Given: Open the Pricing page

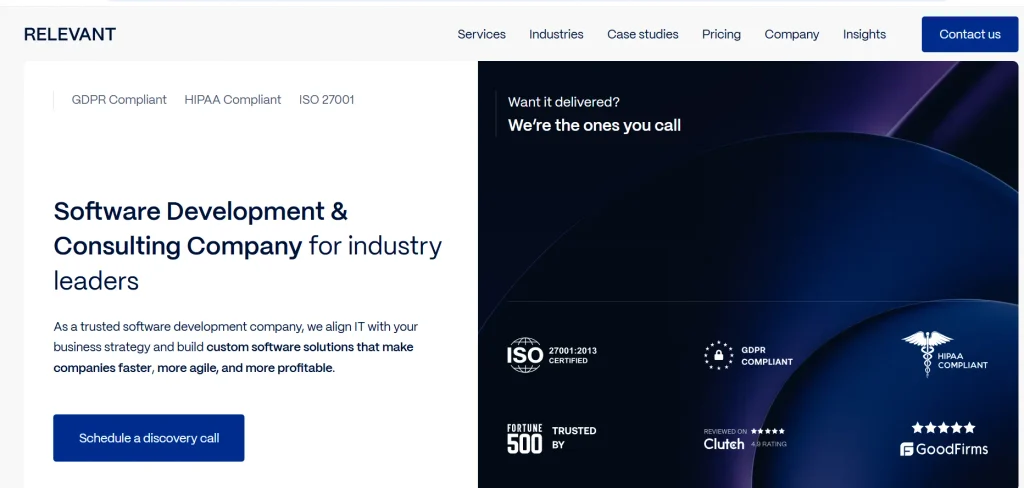Looking at the screenshot, I should (722, 35).
